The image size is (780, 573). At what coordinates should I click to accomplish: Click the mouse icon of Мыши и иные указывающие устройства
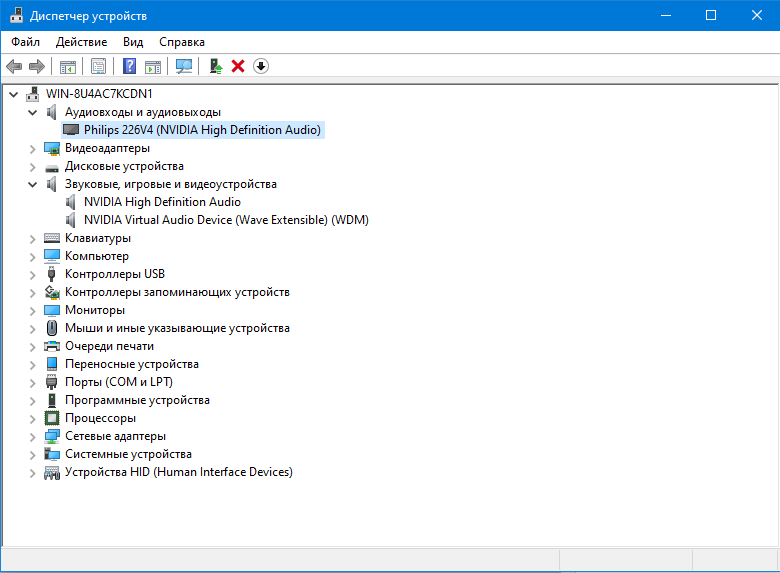(x=52, y=328)
